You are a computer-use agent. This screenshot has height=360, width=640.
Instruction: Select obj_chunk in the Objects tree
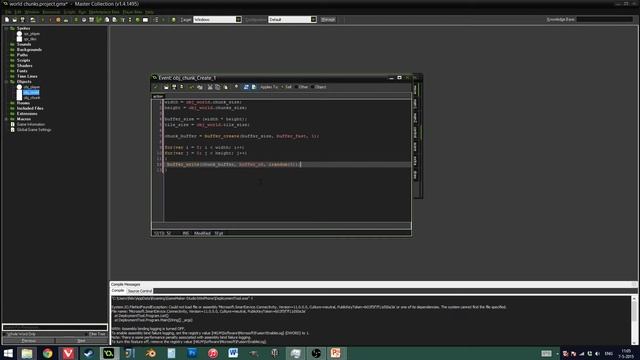tap(31, 98)
